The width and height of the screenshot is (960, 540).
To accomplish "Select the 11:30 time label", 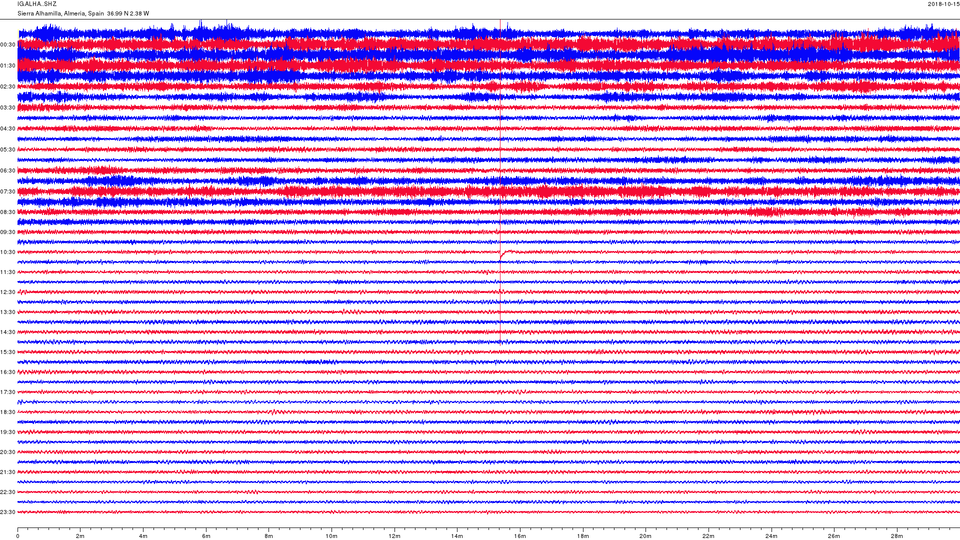I will (x=8, y=272).
